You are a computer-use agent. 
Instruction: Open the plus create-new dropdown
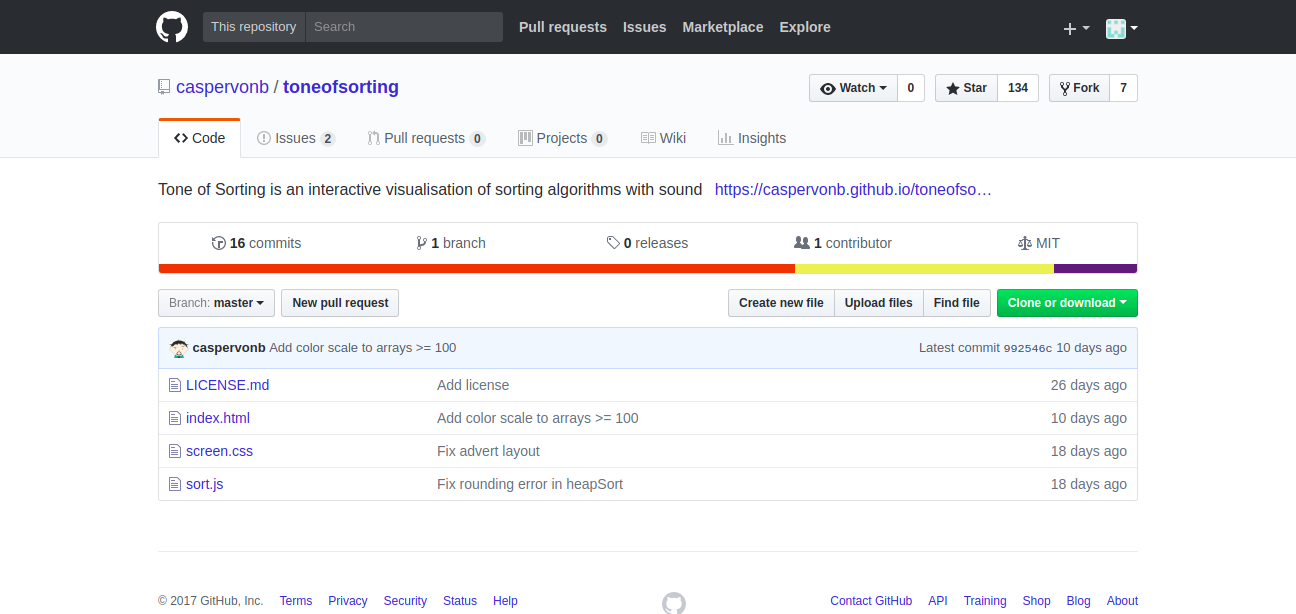(1076, 28)
